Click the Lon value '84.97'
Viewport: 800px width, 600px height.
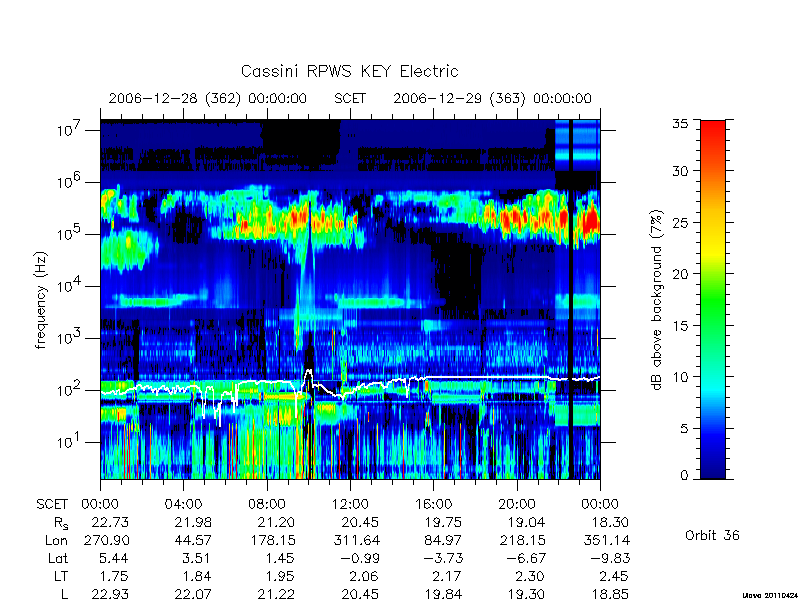443,540
